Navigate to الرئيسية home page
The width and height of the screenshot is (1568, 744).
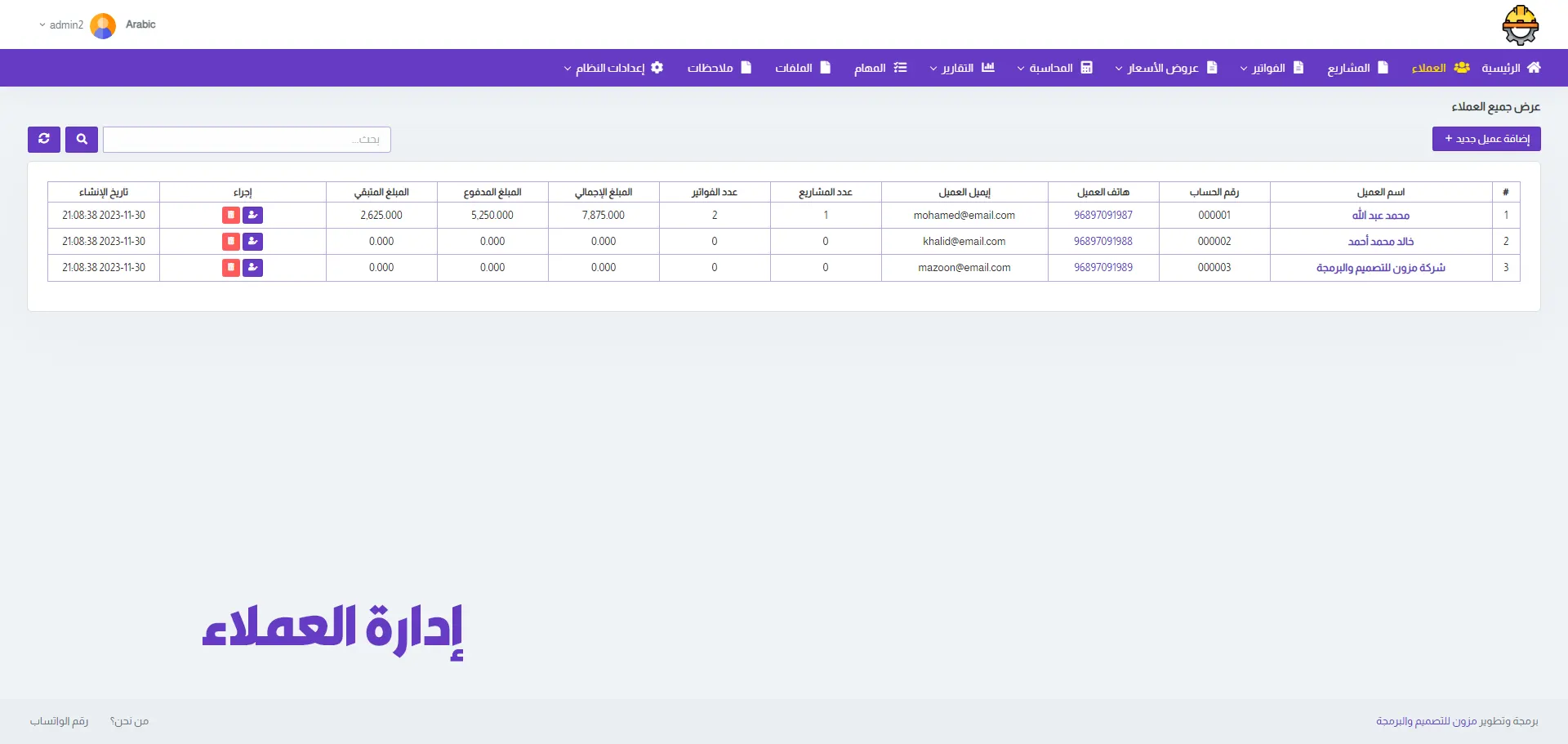(1511, 68)
